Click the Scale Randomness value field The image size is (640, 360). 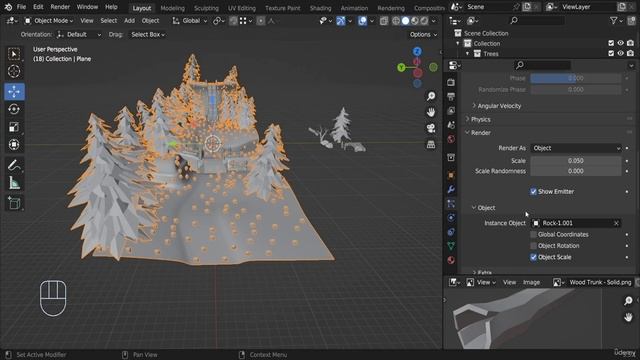coord(576,171)
